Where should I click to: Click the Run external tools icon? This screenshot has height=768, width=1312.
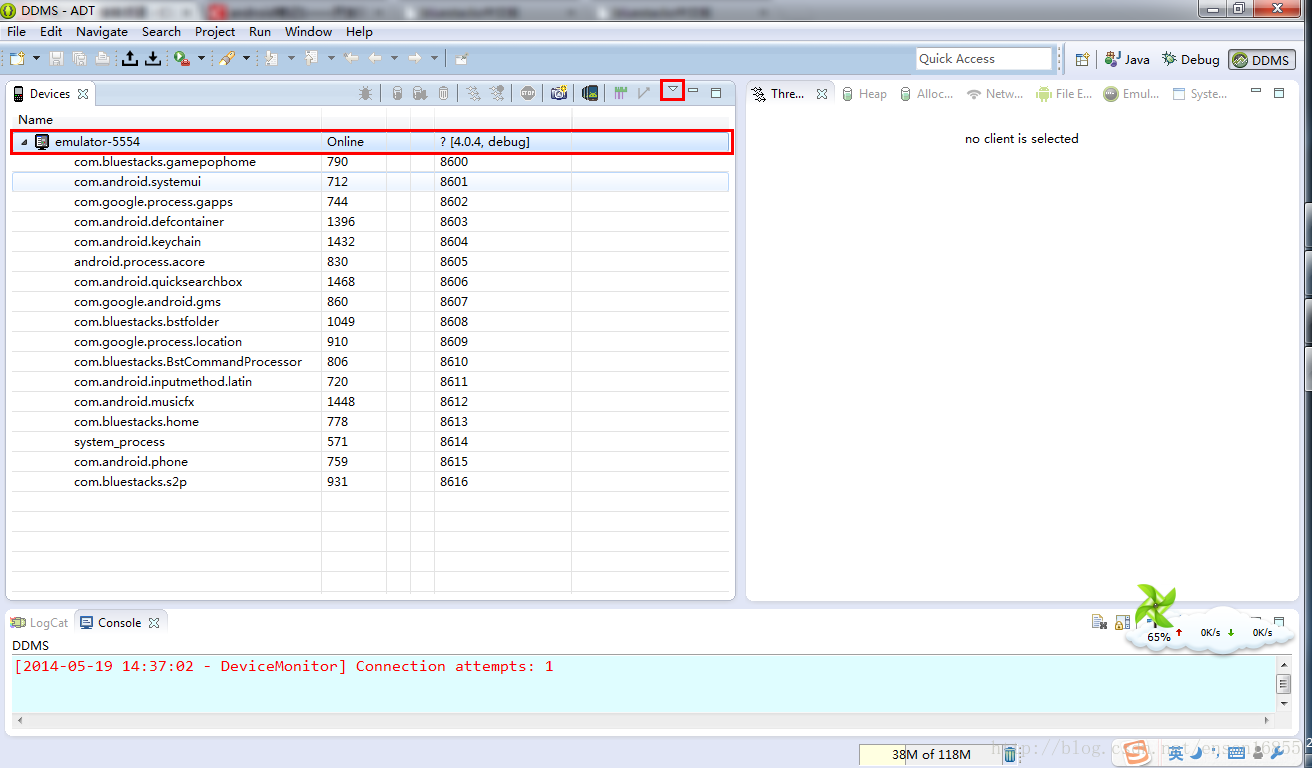pyautogui.click(x=181, y=59)
